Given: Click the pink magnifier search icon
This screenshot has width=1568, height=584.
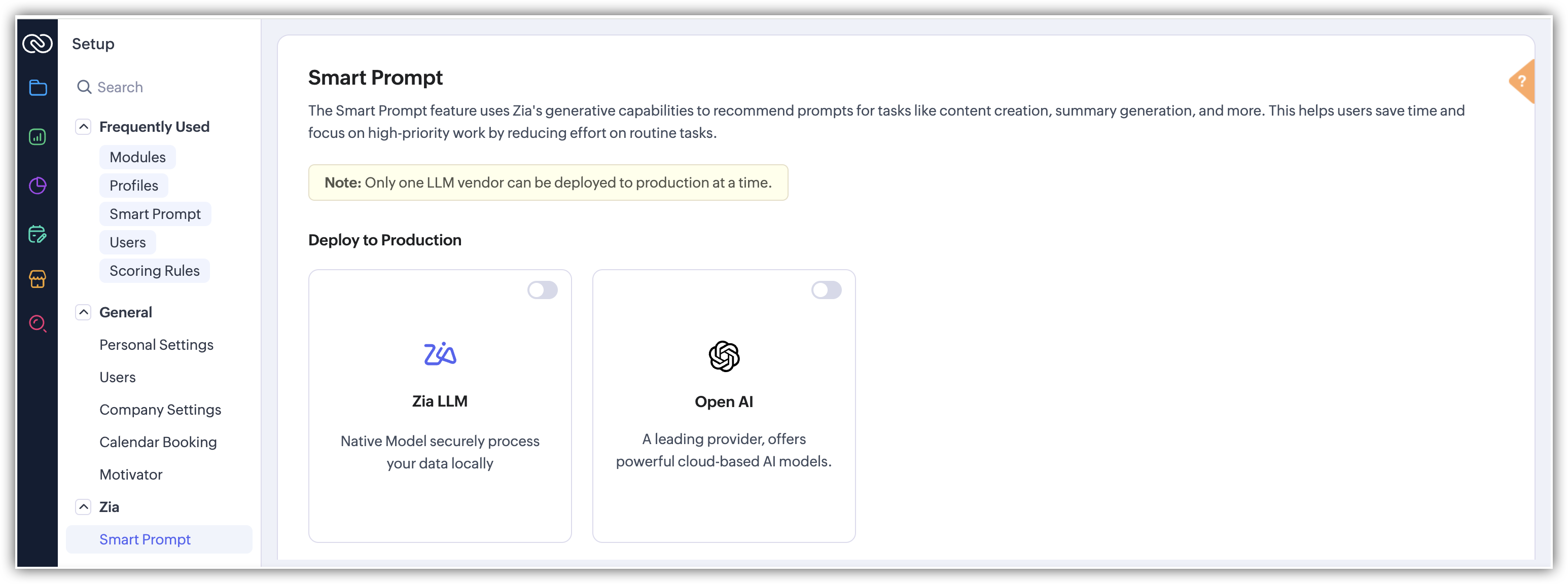Looking at the screenshot, I should point(38,323).
